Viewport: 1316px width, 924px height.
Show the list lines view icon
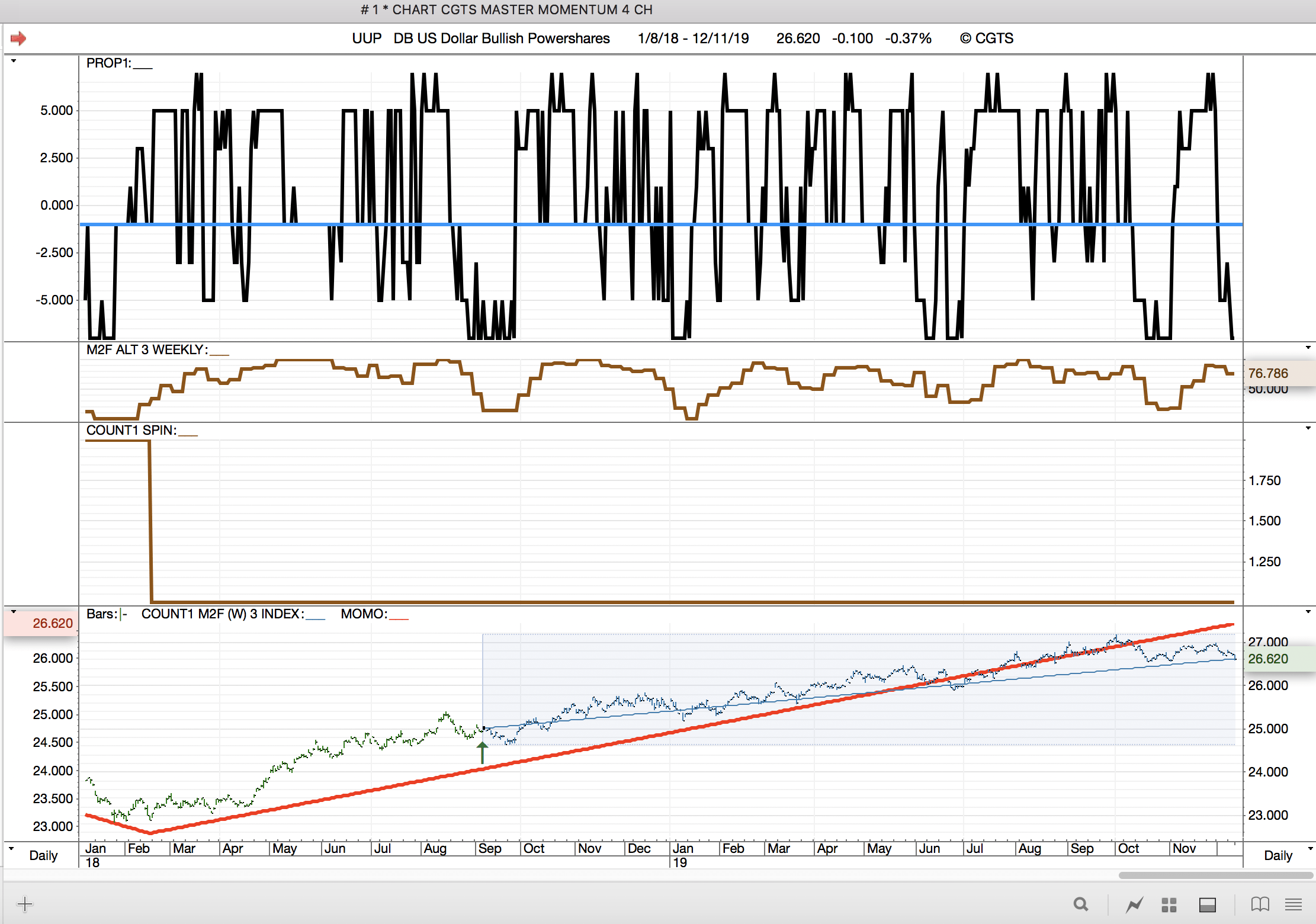1293,904
